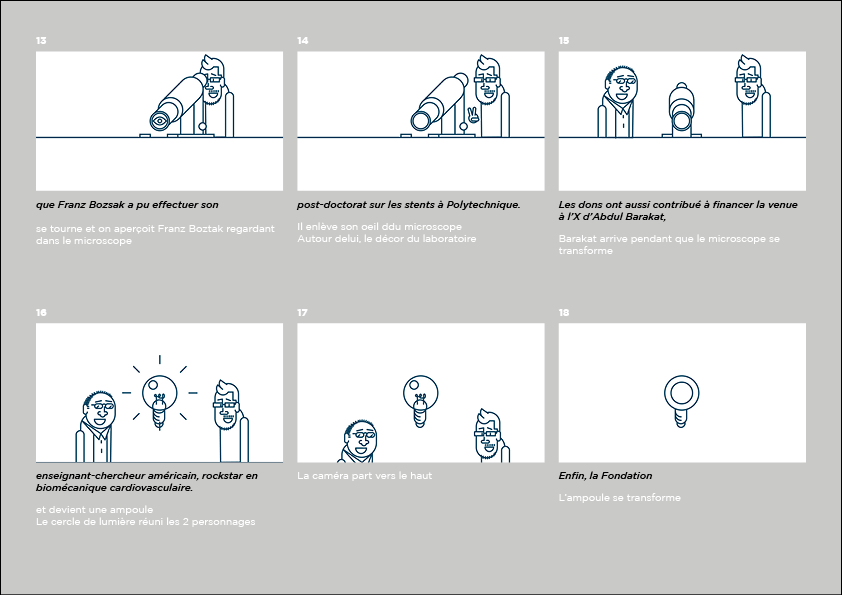
Task: Click caption 'que Franz Bozsak a pu effectuer son'
Action: coord(127,205)
